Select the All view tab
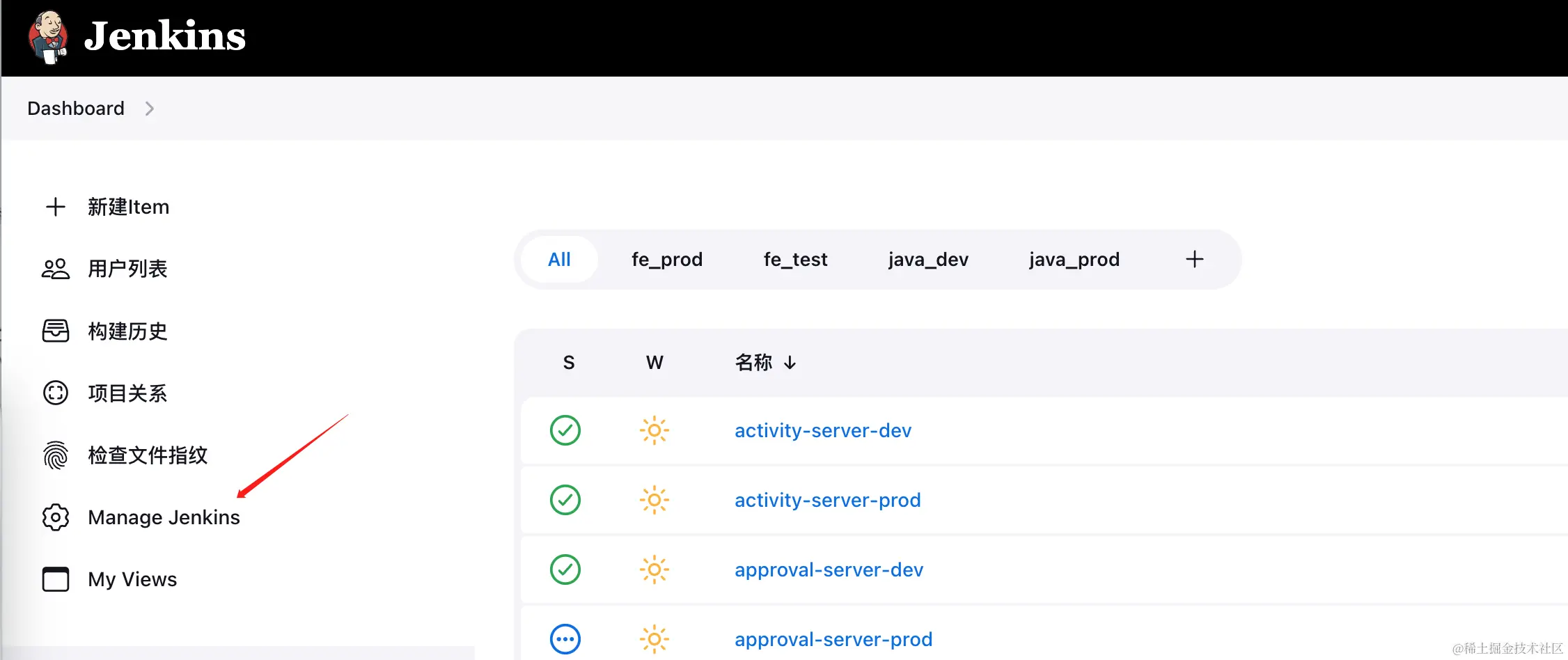Image resolution: width=1568 pixels, height=660 pixels. pos(559,260)
